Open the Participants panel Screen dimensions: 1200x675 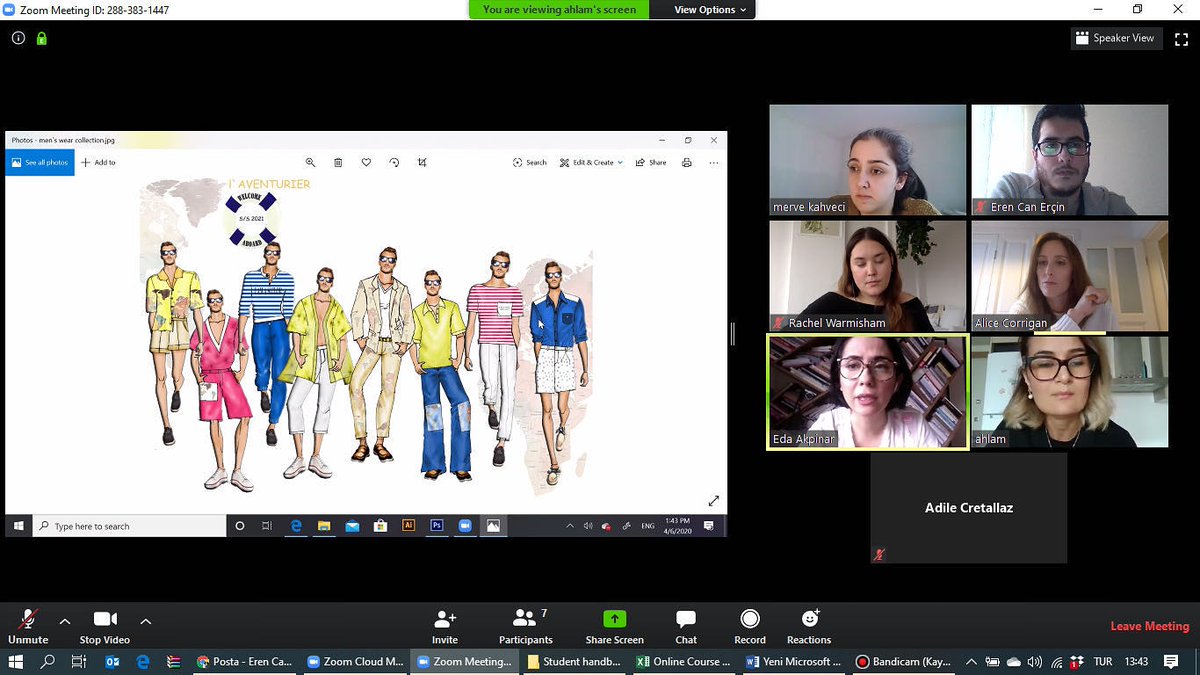(526, 627)
